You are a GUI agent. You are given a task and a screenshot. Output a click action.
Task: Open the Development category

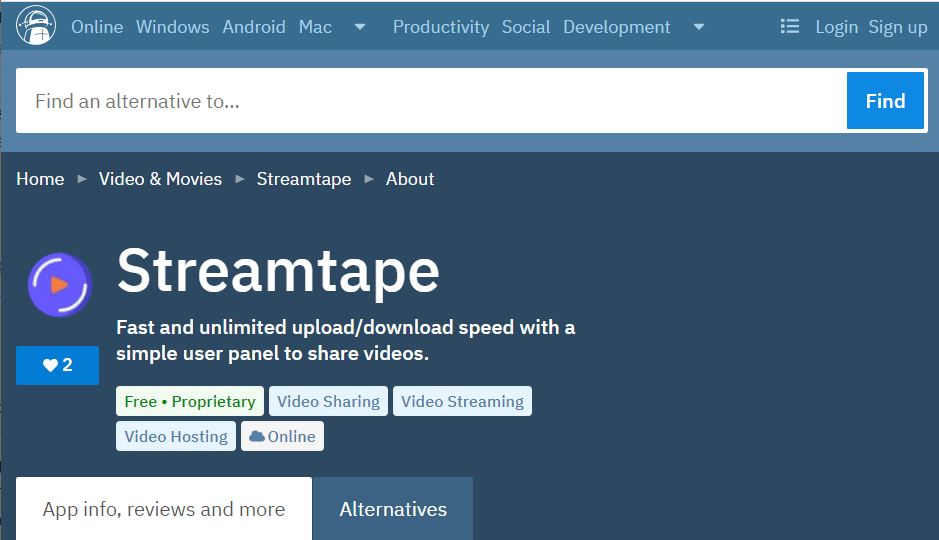tap(616, 27)
